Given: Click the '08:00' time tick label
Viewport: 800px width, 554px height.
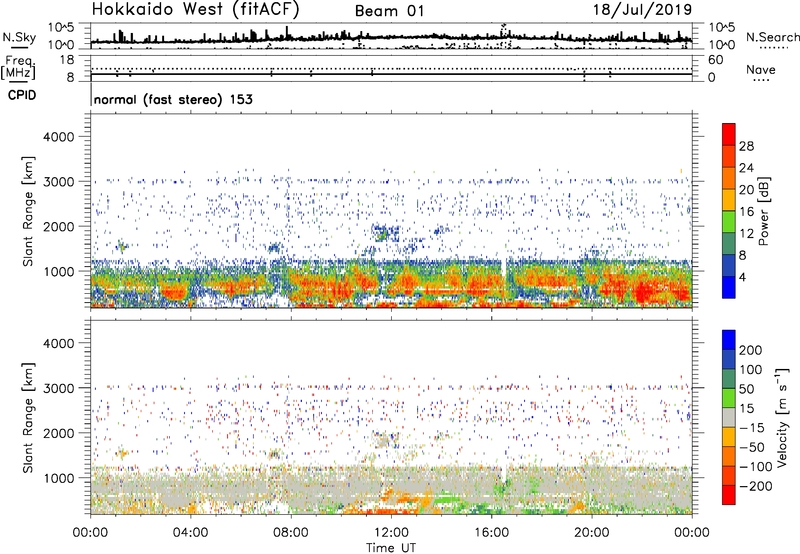Looking at the screenshot, I should click(291, 533).
